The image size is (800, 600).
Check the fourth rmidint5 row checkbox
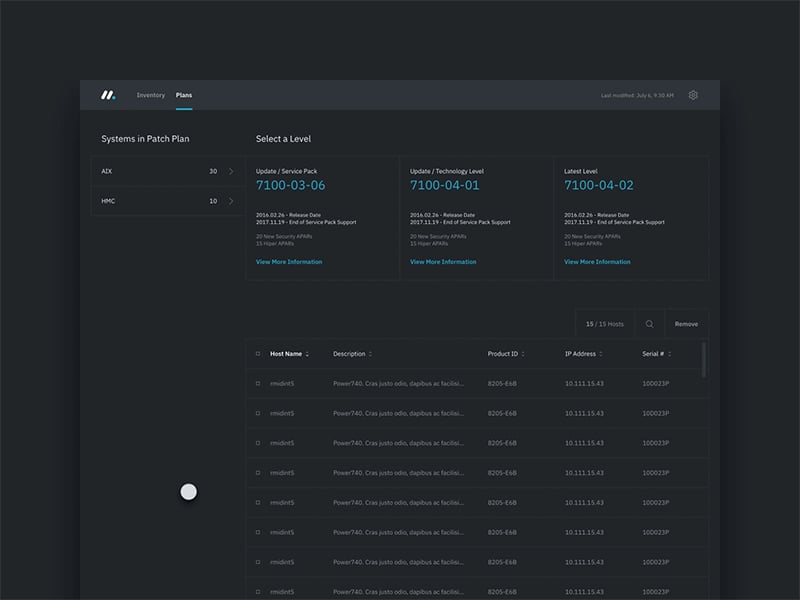tap(258, 472)
